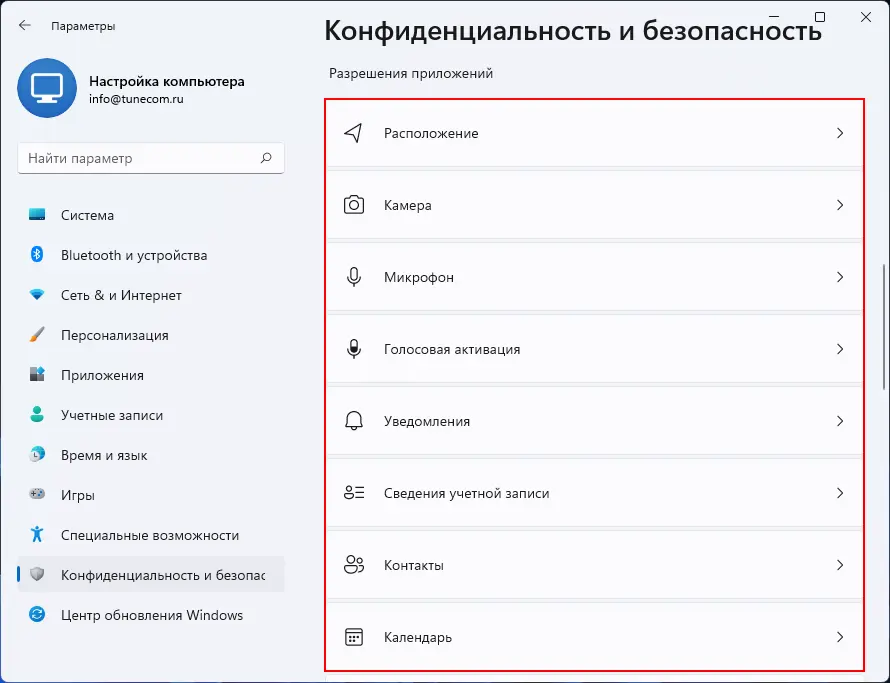Open Центр обновления Windows section
The width and height of the screenshot is (890, 683).
pos(151,615)
